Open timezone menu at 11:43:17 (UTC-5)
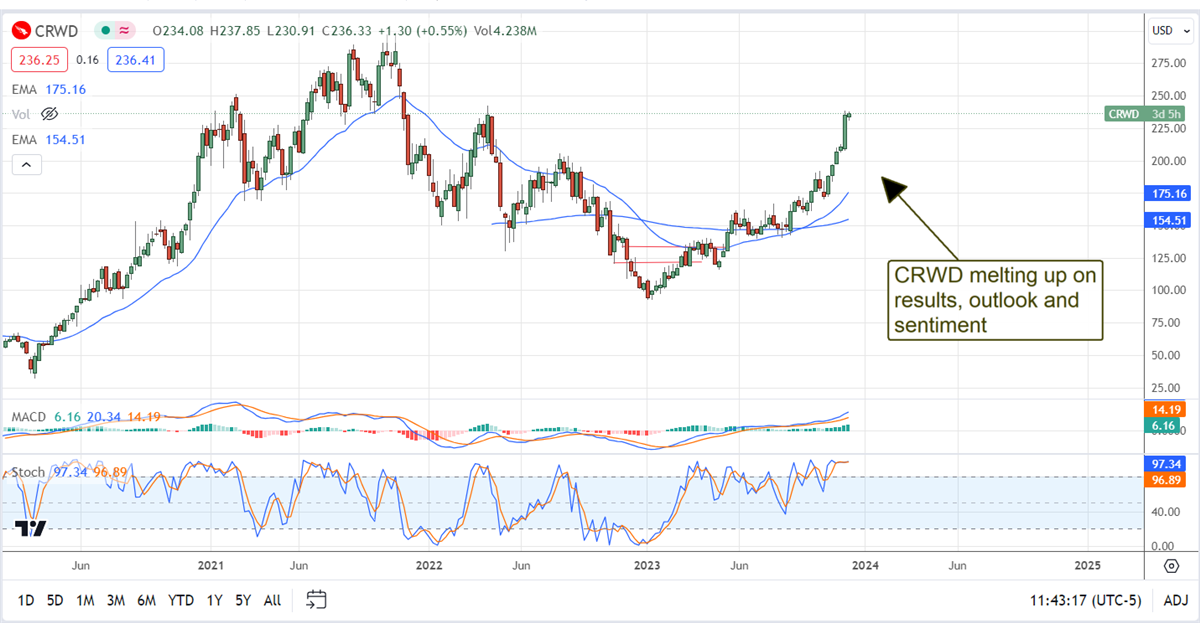Image resolution: width=1200 pixels, height=623 pixels. point(1087,600)
